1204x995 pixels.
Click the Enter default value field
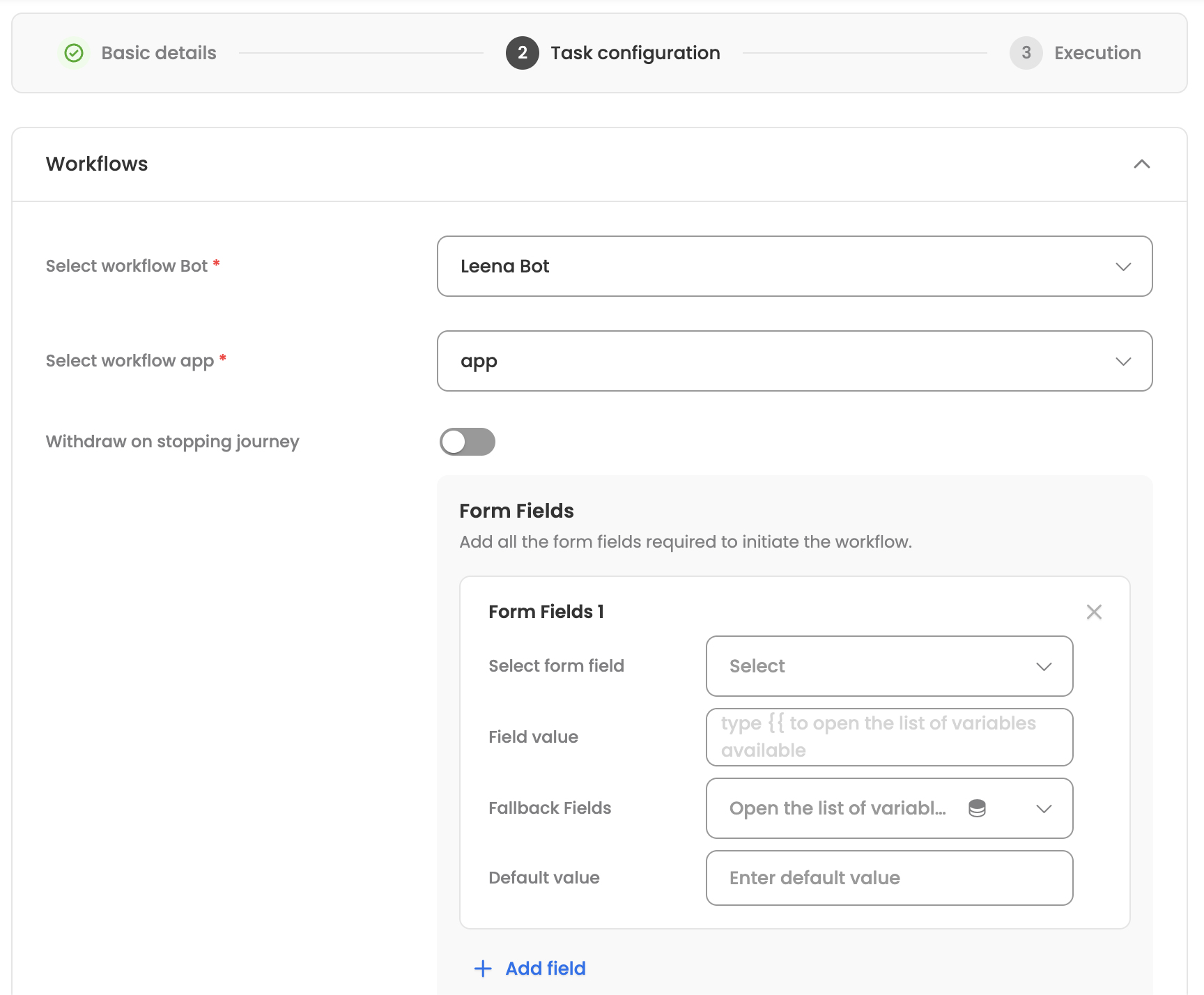pos(889,878)
